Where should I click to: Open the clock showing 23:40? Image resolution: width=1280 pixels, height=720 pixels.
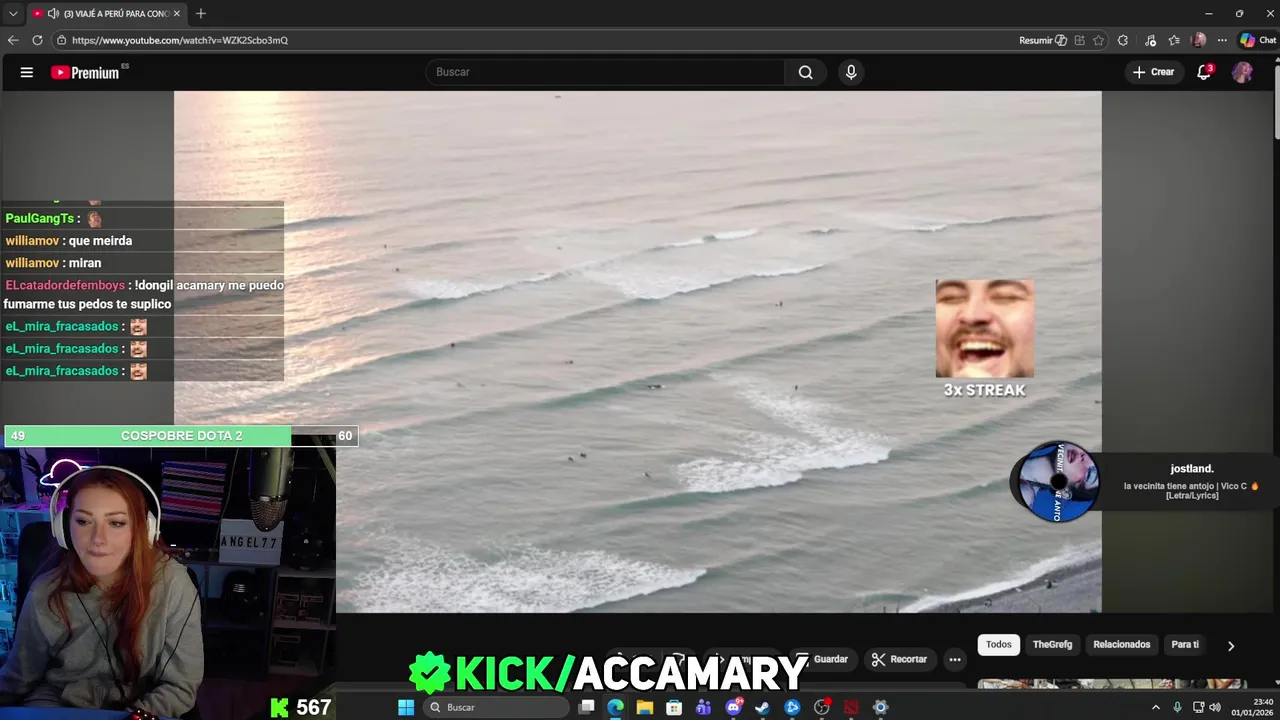click(1252, 707)
